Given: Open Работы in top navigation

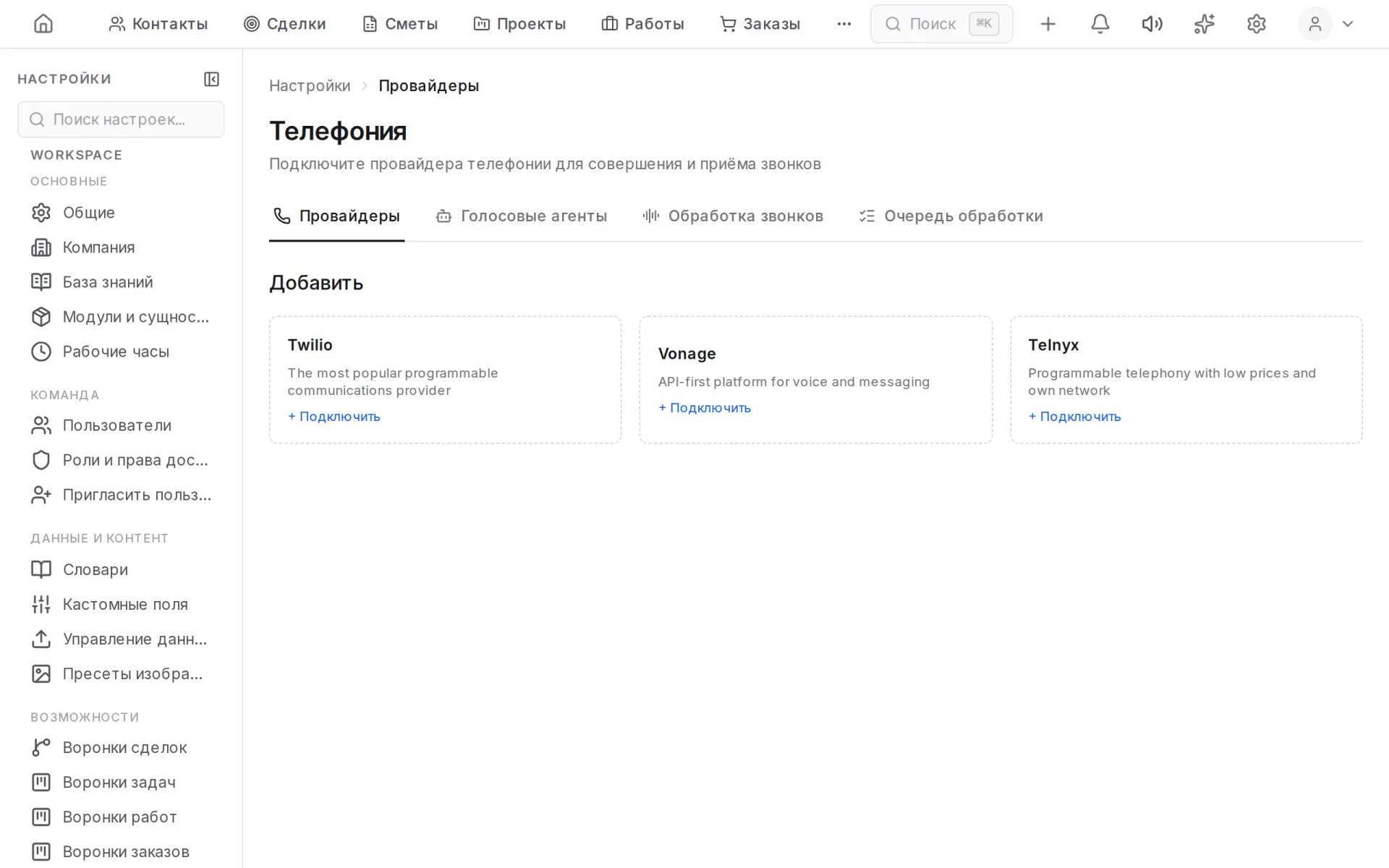Looking at the screenshot, I should click(642, 24).
